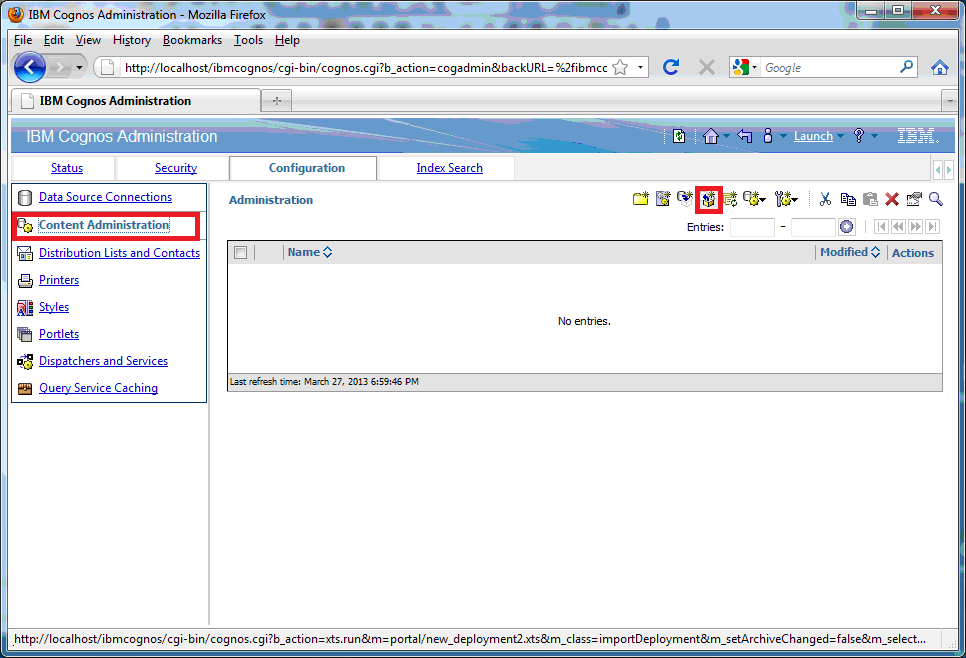The image size is (966, 658).
Task: Sort entries by Name column
Action: click(x=310, y=252)
